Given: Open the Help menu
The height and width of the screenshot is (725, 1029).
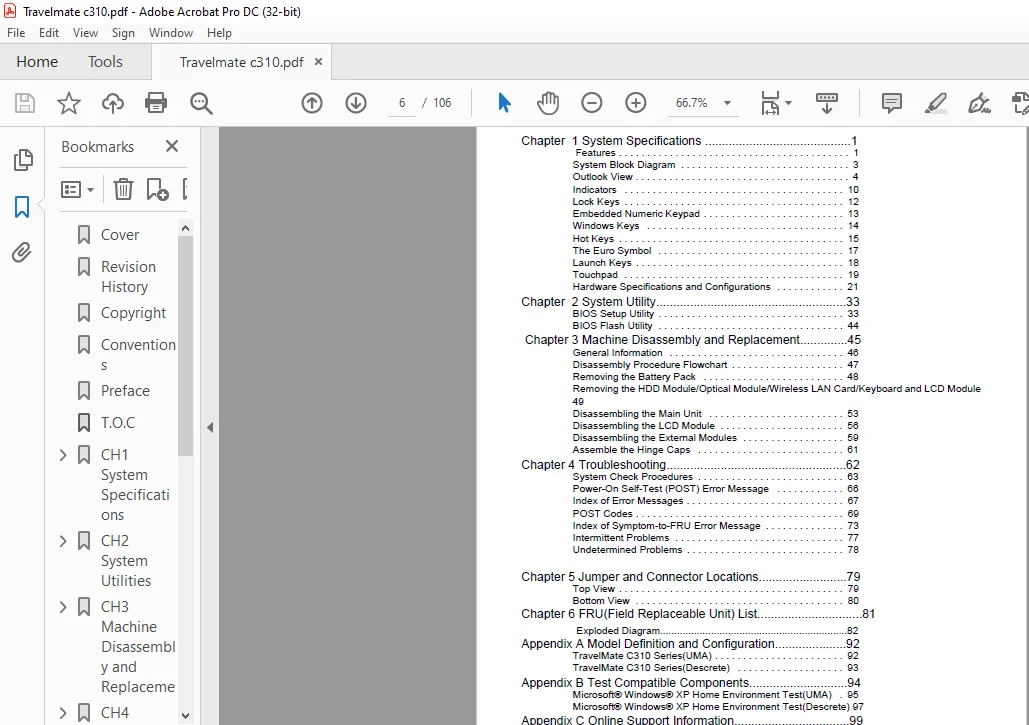Looking at the screenshot, I should tap(219, 33).
